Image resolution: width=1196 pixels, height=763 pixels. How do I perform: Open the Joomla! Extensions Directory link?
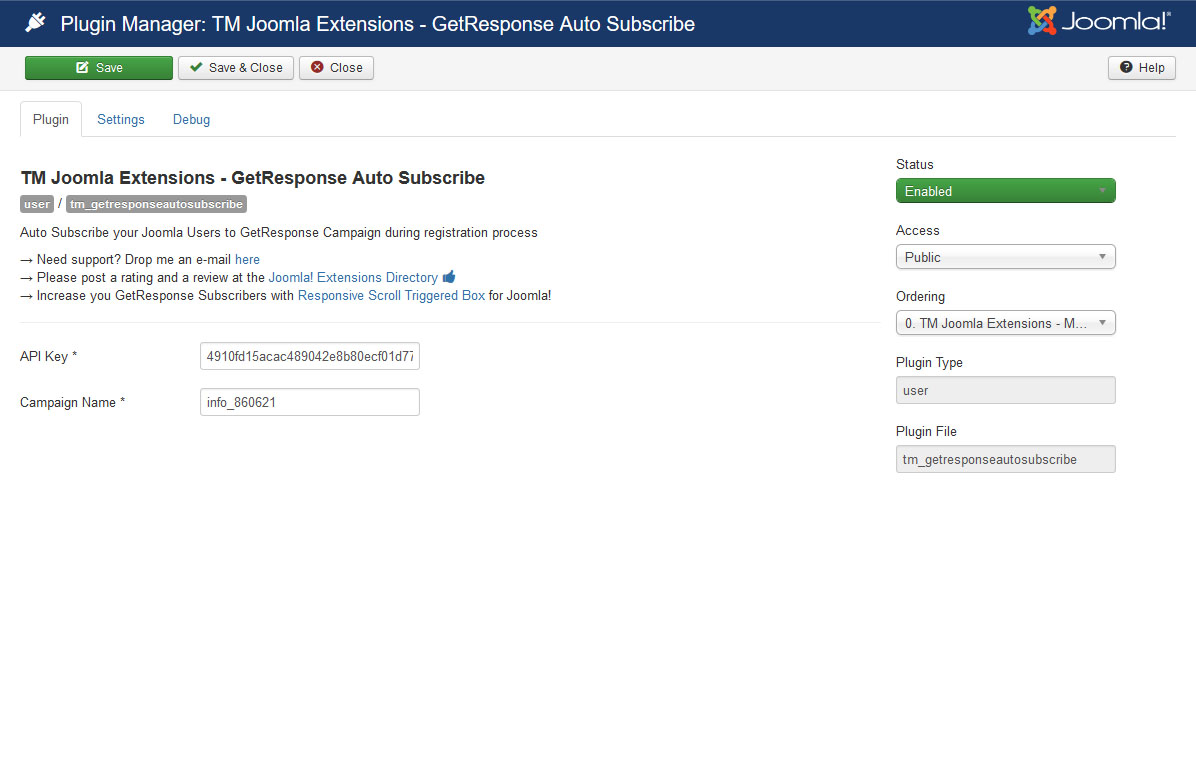pyautogui.click(x=353, y=277)
